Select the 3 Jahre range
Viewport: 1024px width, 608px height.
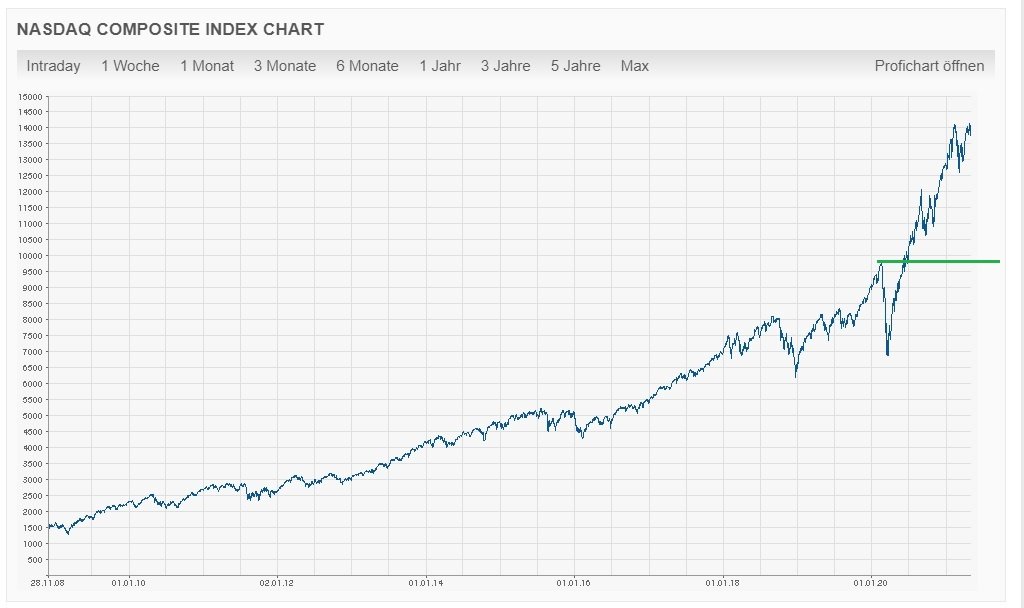[x=506, y=66]
